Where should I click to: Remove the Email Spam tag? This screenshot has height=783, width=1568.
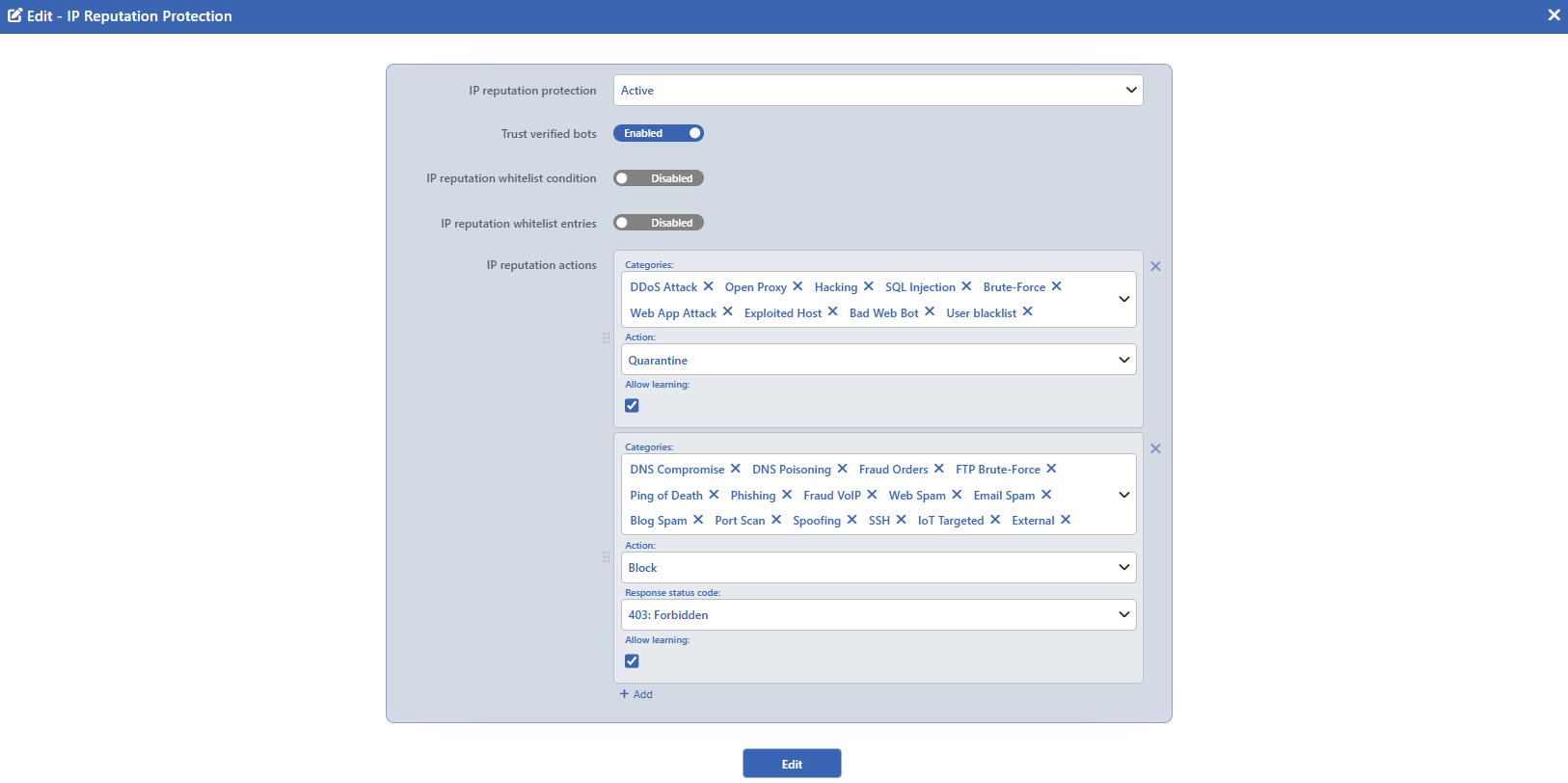1046,495
